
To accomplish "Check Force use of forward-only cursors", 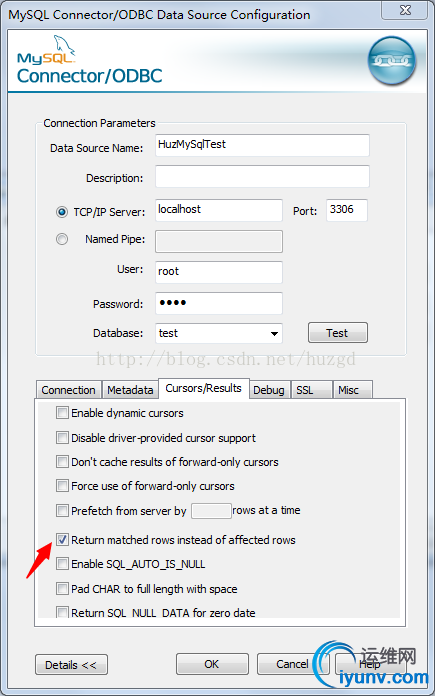I will 62,486.
